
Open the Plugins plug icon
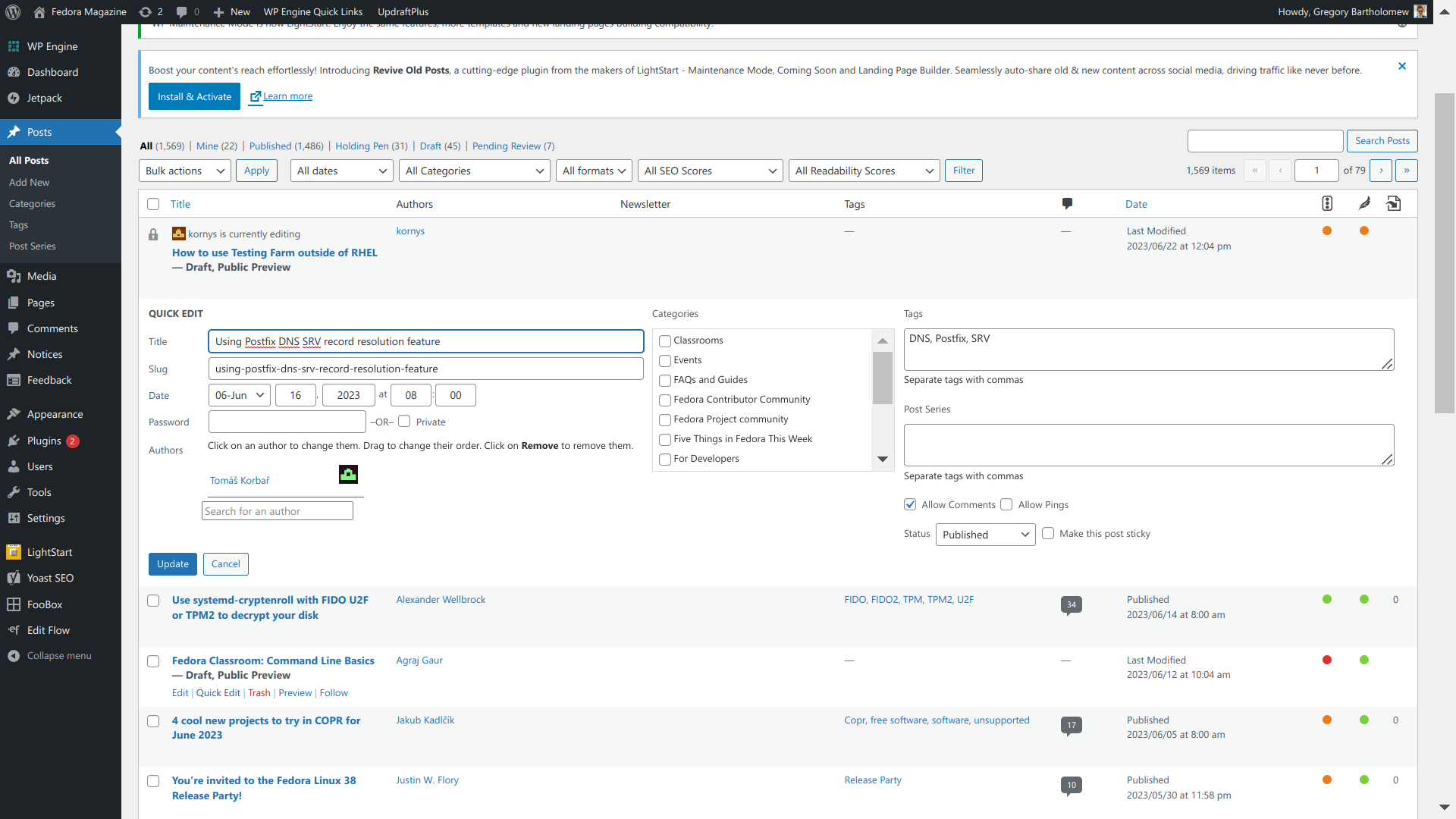tap(14, 441)
